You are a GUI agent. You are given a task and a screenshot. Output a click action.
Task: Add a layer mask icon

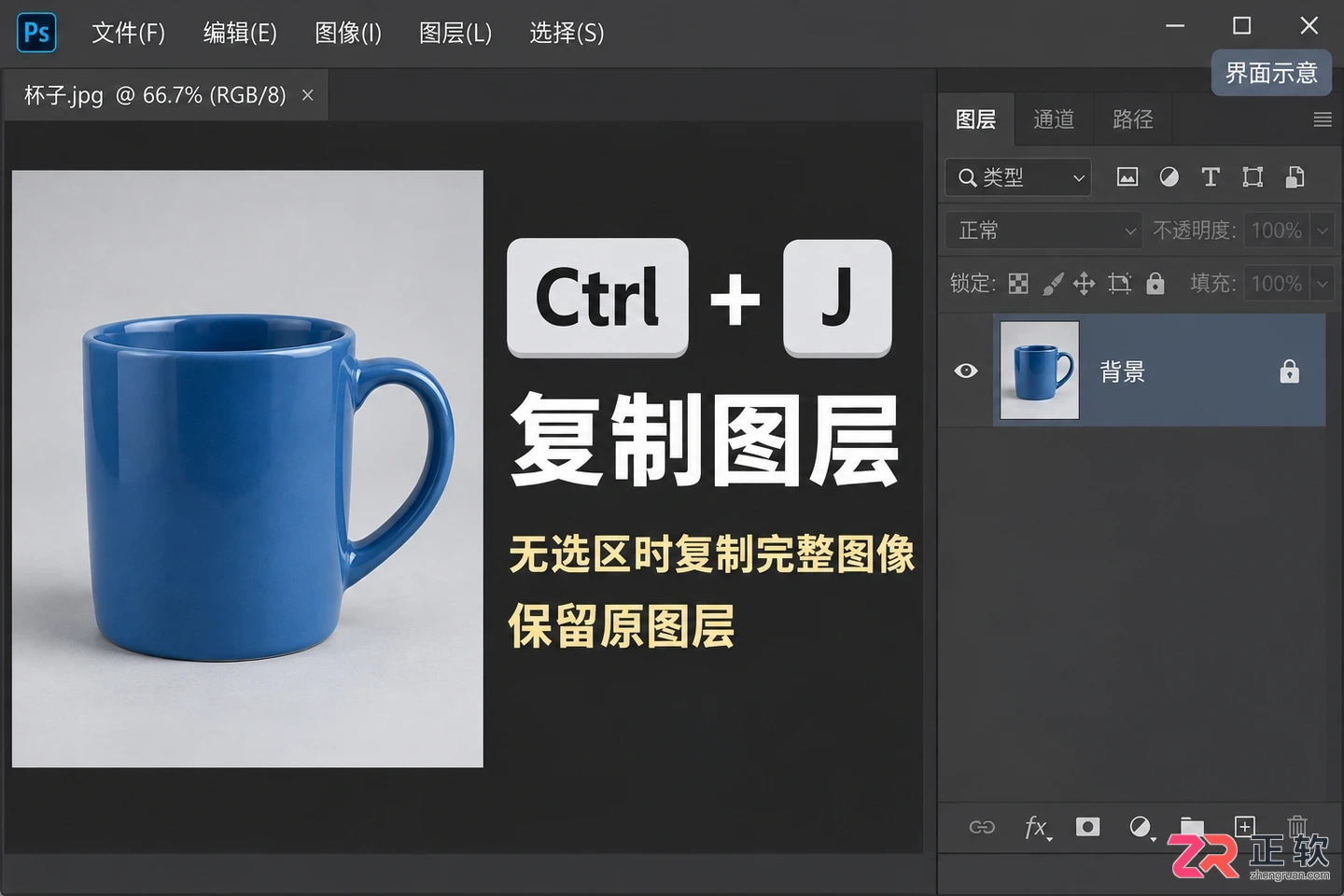click(1087, 827)
